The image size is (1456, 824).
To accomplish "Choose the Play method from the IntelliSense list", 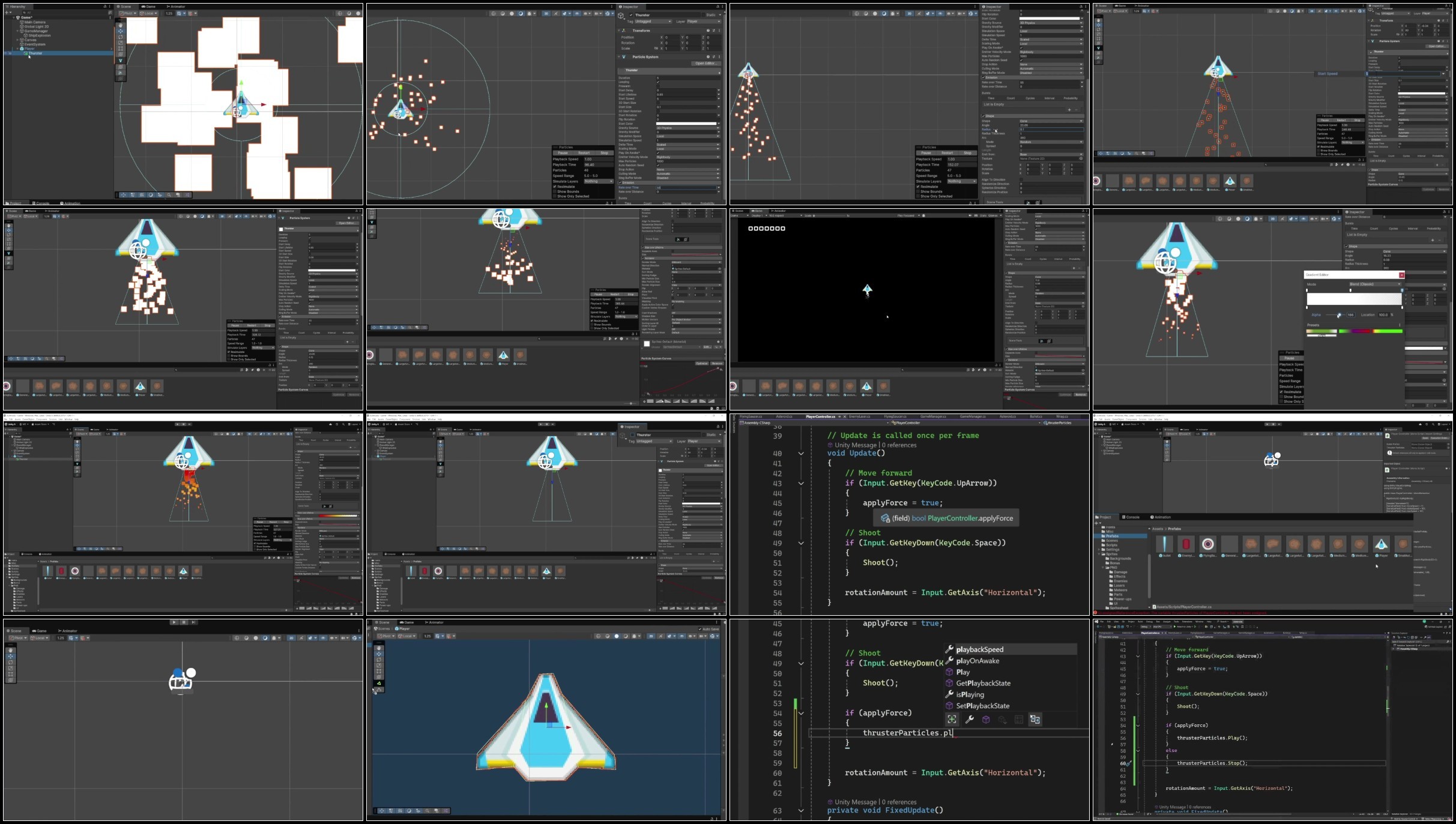I will pos(962,672).
